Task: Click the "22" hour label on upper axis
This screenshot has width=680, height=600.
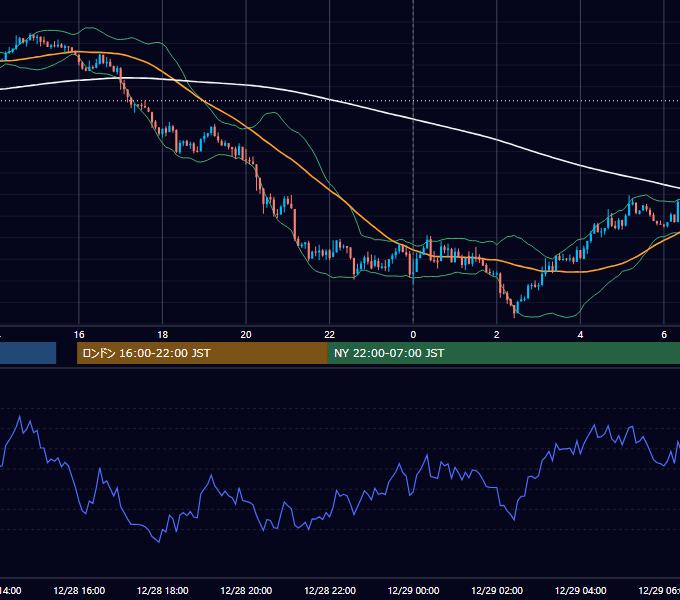Action: pos(330,335)
